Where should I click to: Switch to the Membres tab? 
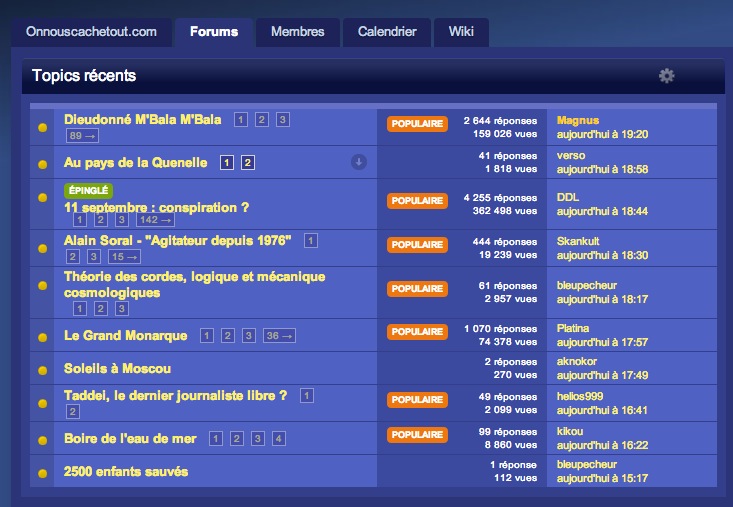pyautogui.click(x=297, y=32)
